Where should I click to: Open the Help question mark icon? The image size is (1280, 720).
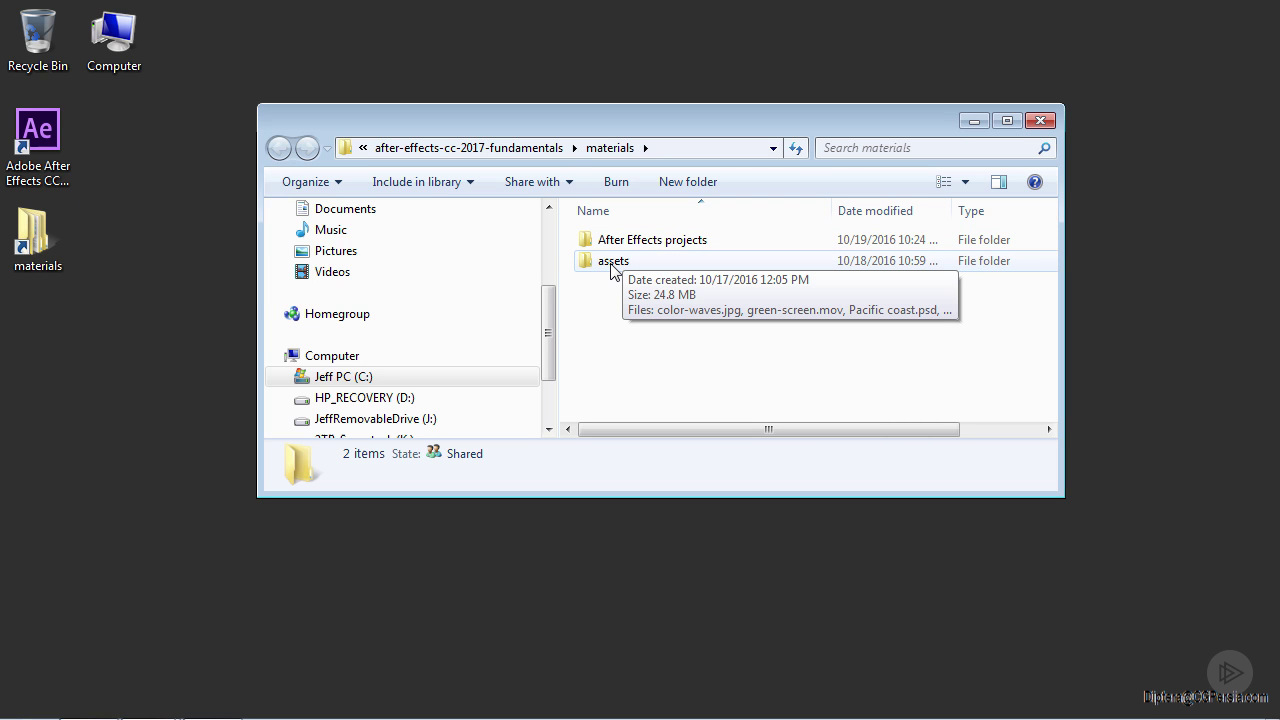pos(1035,182)
